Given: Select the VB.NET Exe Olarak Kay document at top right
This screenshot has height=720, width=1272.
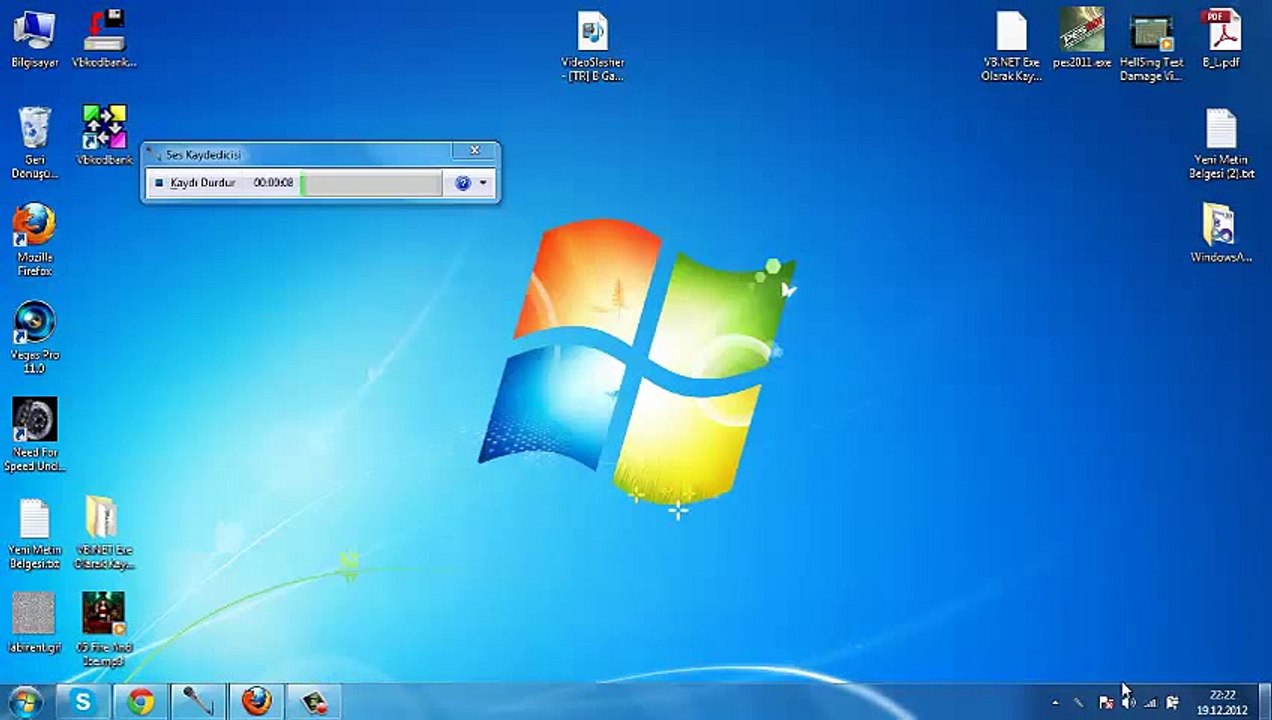Looking at the screenshot, I should [1011, 46].
